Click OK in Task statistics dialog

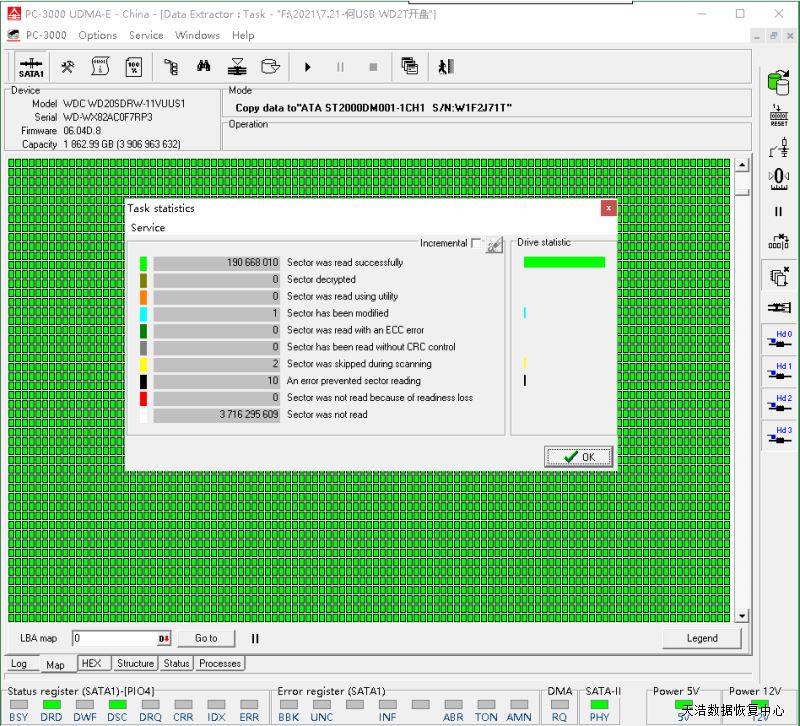pyautogui.click(x=578, y=457)
